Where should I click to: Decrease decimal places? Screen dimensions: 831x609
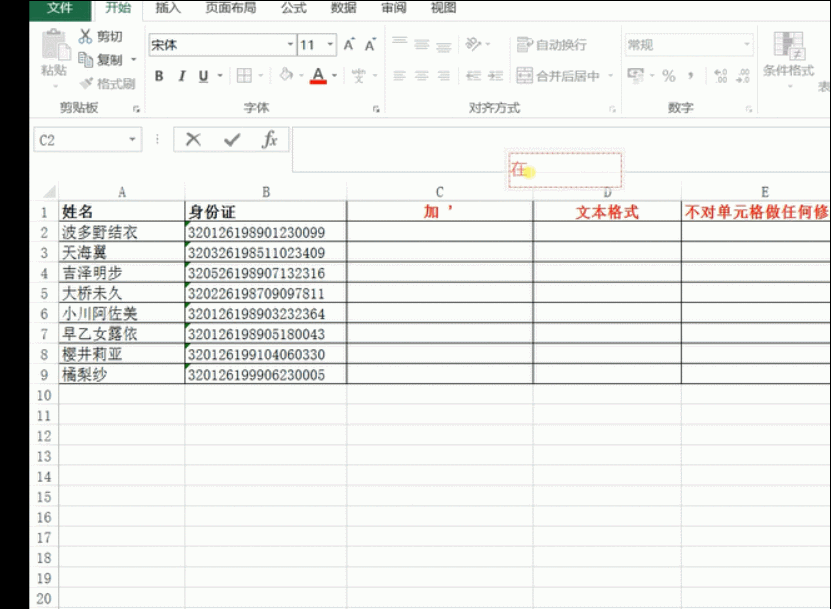pos(743,76)
